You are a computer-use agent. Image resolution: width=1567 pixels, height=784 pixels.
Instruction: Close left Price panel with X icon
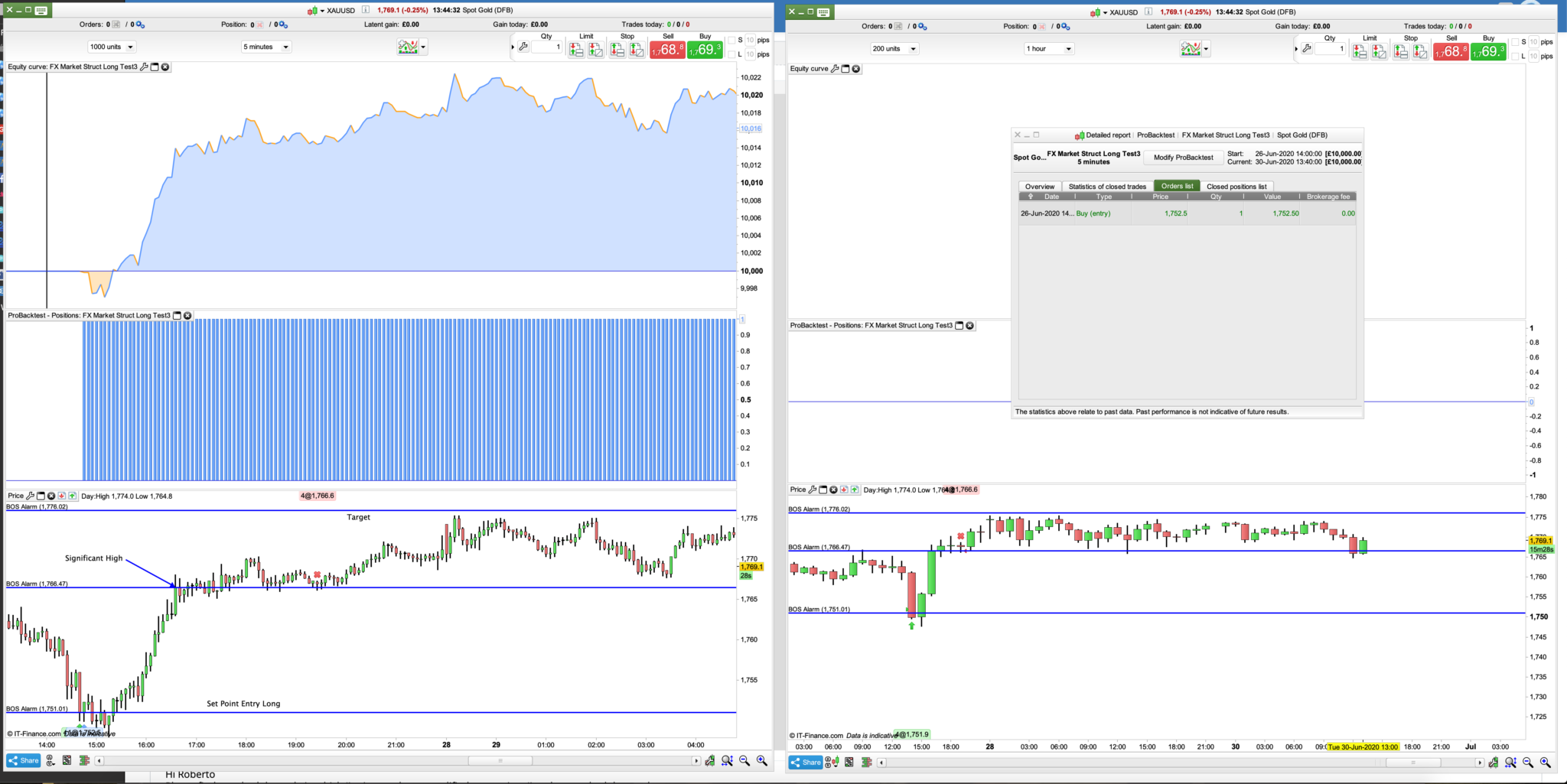pos(51,496)
